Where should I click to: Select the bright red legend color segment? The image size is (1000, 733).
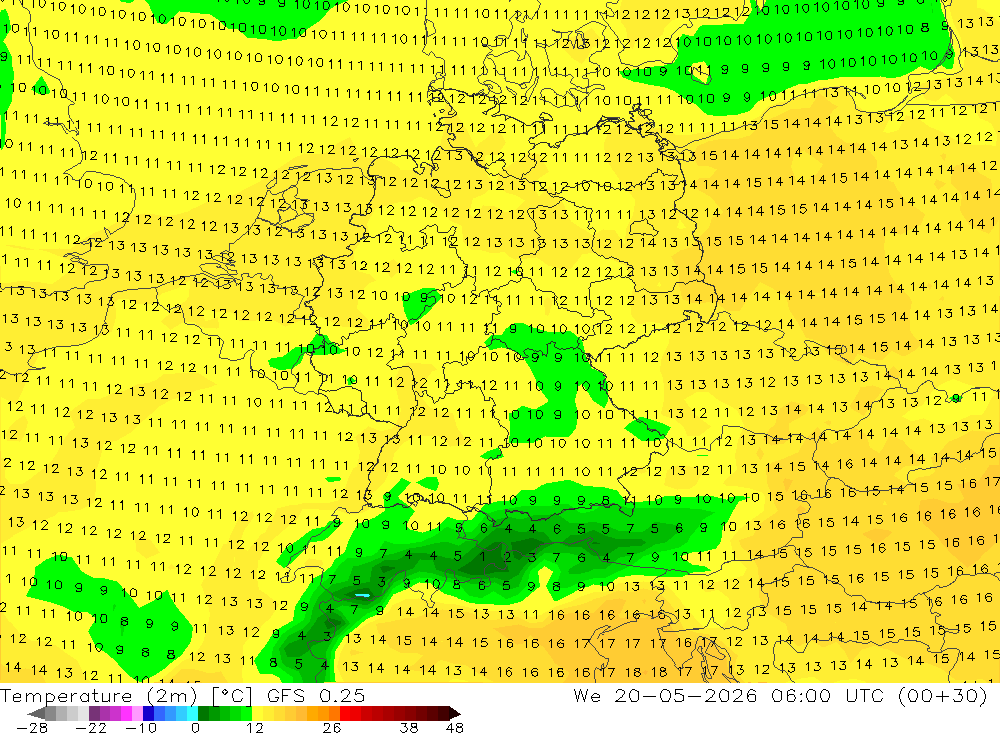[345, 714]
